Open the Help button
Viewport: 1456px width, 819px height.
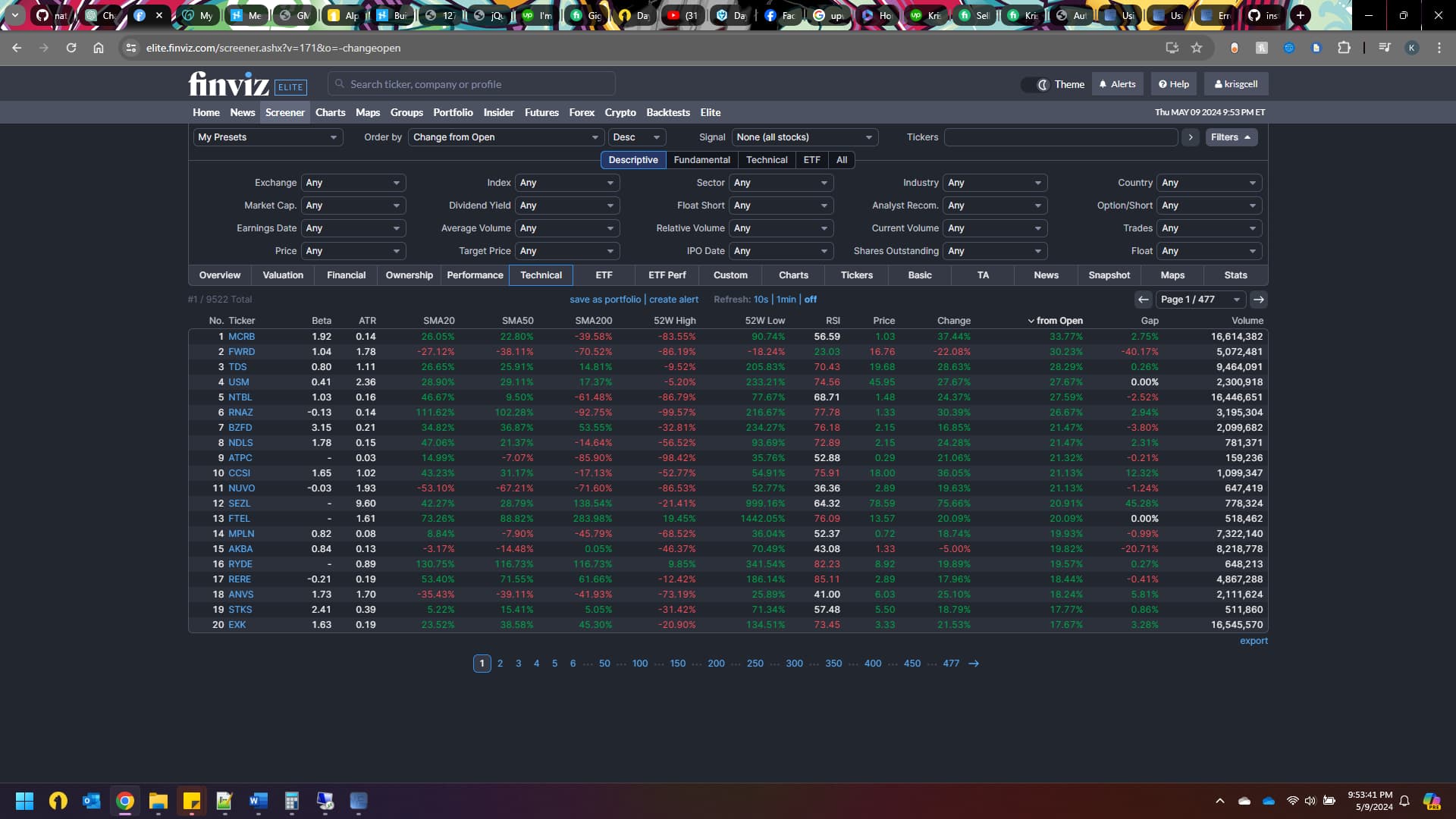pyautogui.click(x=1173, y=84)
